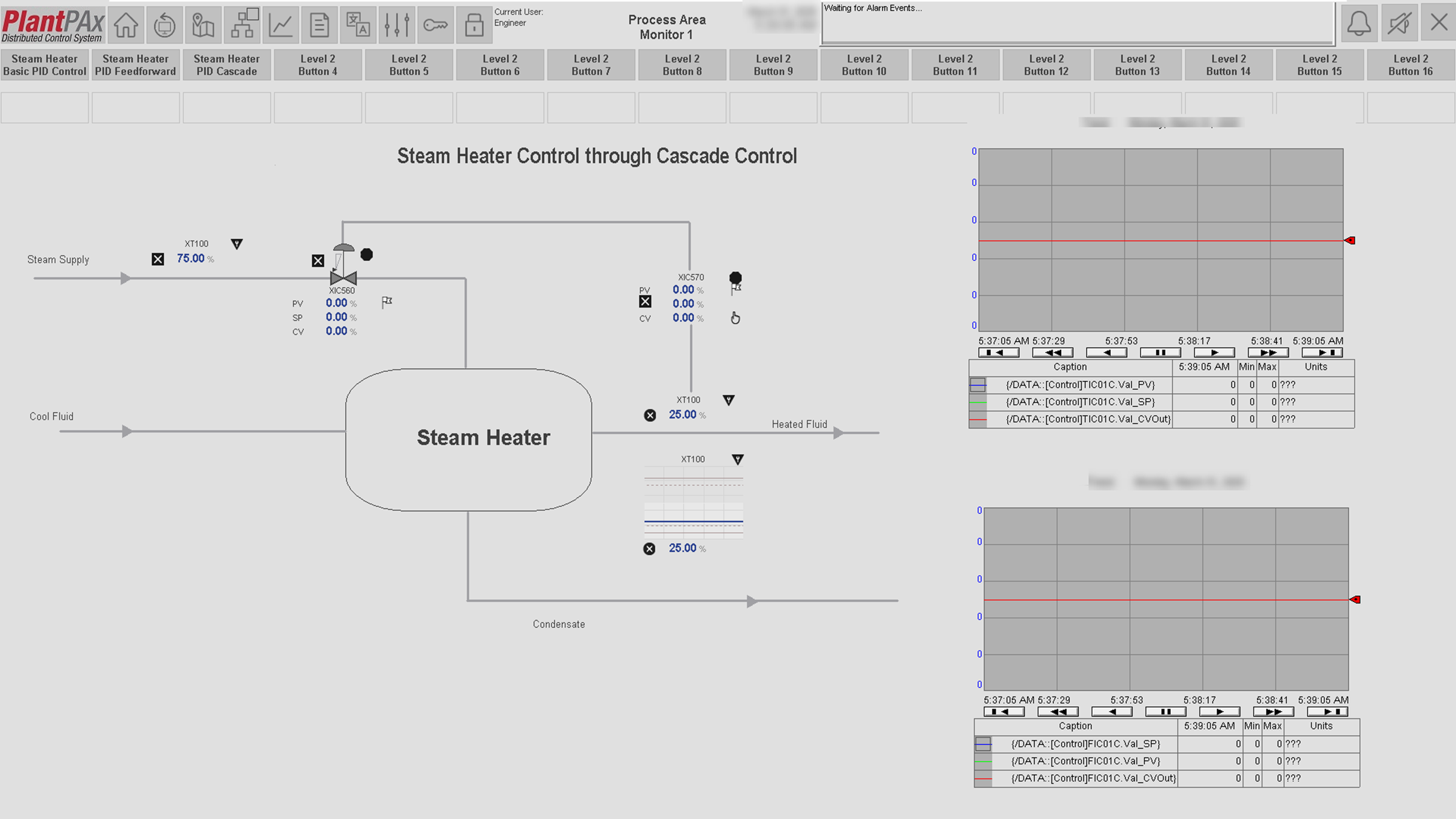Open the document/report toolbar icon

coord(319,25)
